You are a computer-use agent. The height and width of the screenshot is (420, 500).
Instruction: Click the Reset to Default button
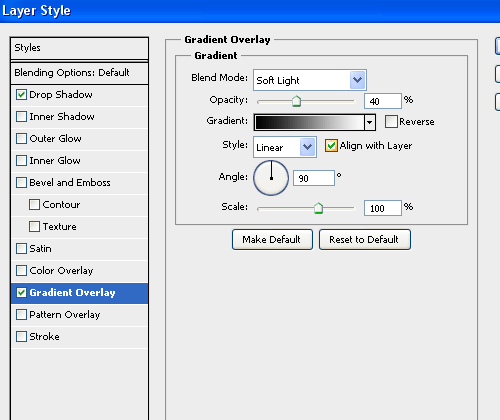click(x=365, y=239)
